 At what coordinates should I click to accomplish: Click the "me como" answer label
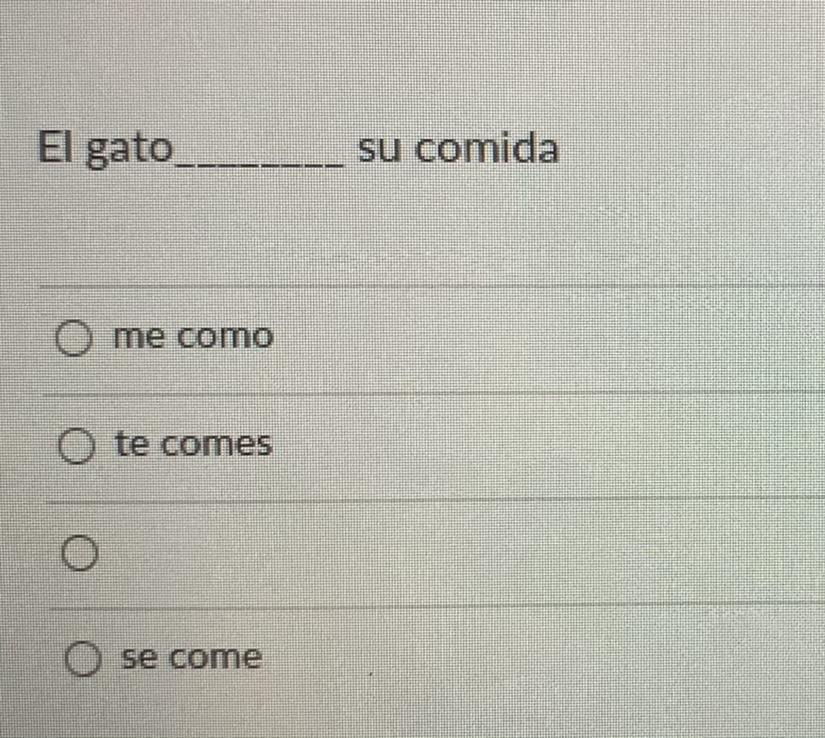coord(193,337)
